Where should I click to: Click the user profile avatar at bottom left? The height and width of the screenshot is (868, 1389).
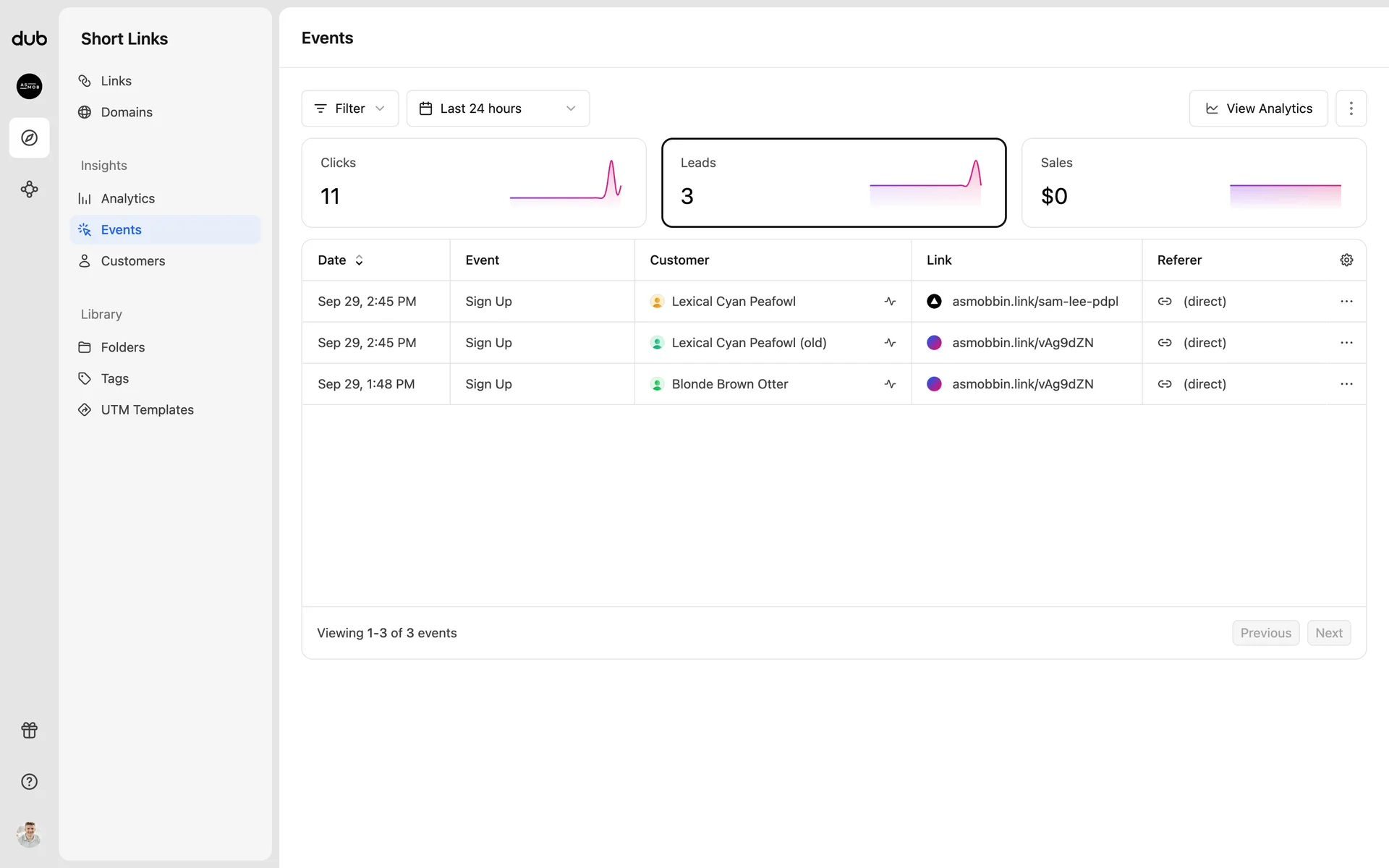29,834
